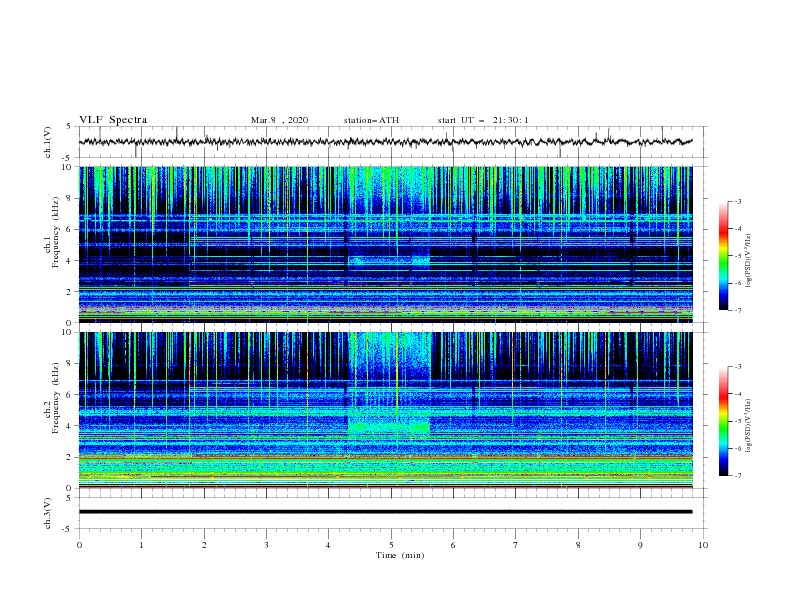Viewport: 792px width, 612px height.
Task: Click the date "Mar.8 , 2020"
Action: pos(279,120)
